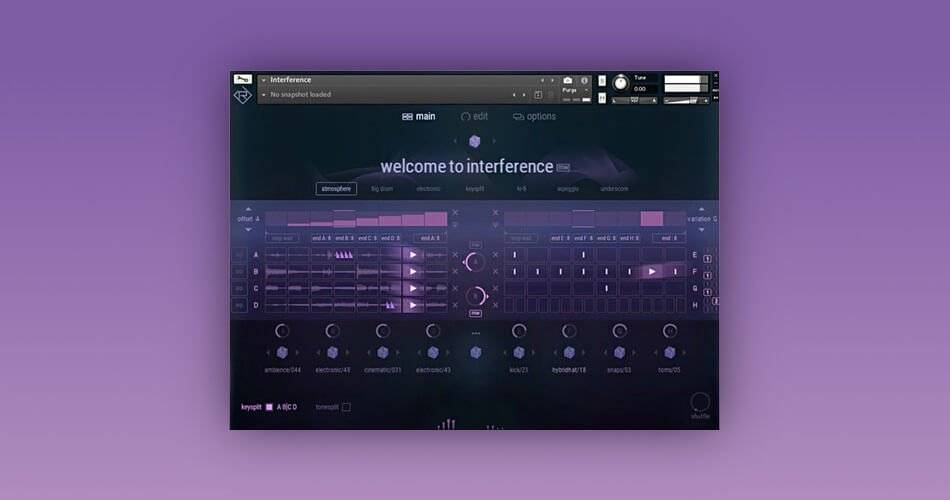Viewport: 950px width, 500px height.
Task: Switch to the main tab
Action: pyautogui.click(x=419, y=116)
